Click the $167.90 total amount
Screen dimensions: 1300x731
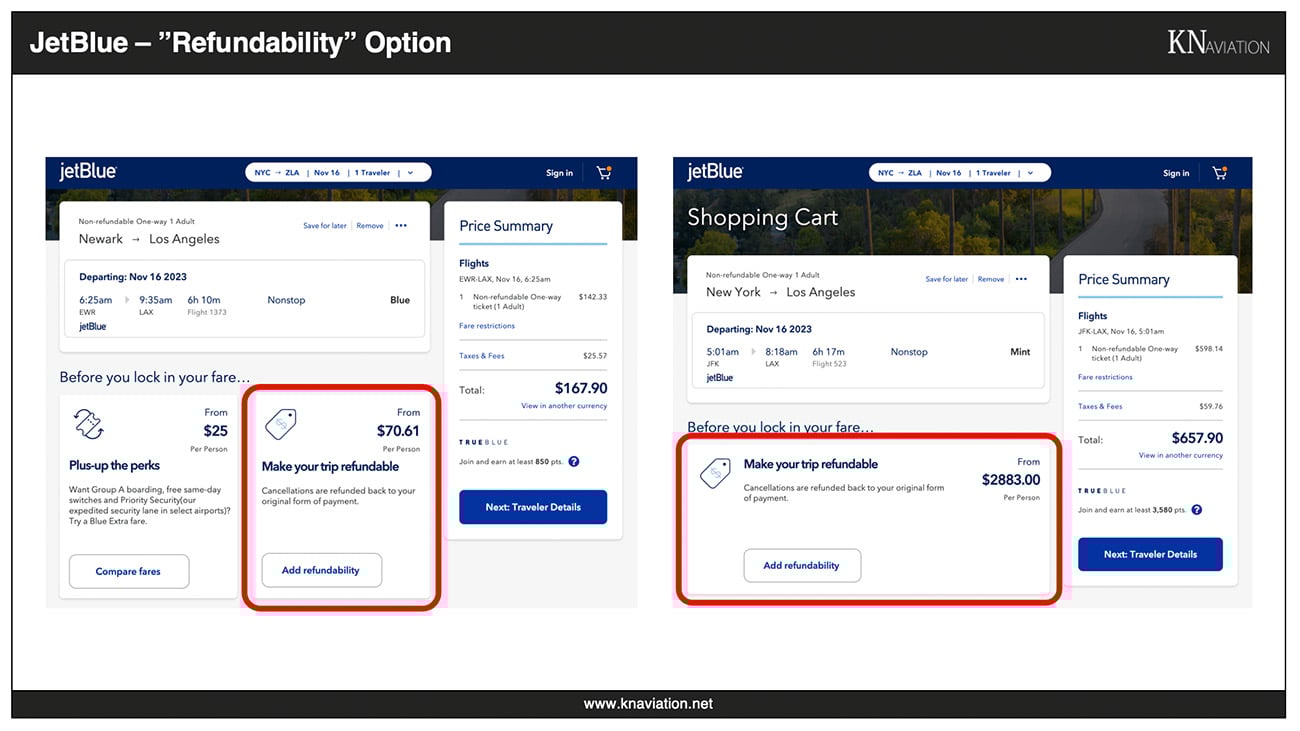click(x=581, y=388)
